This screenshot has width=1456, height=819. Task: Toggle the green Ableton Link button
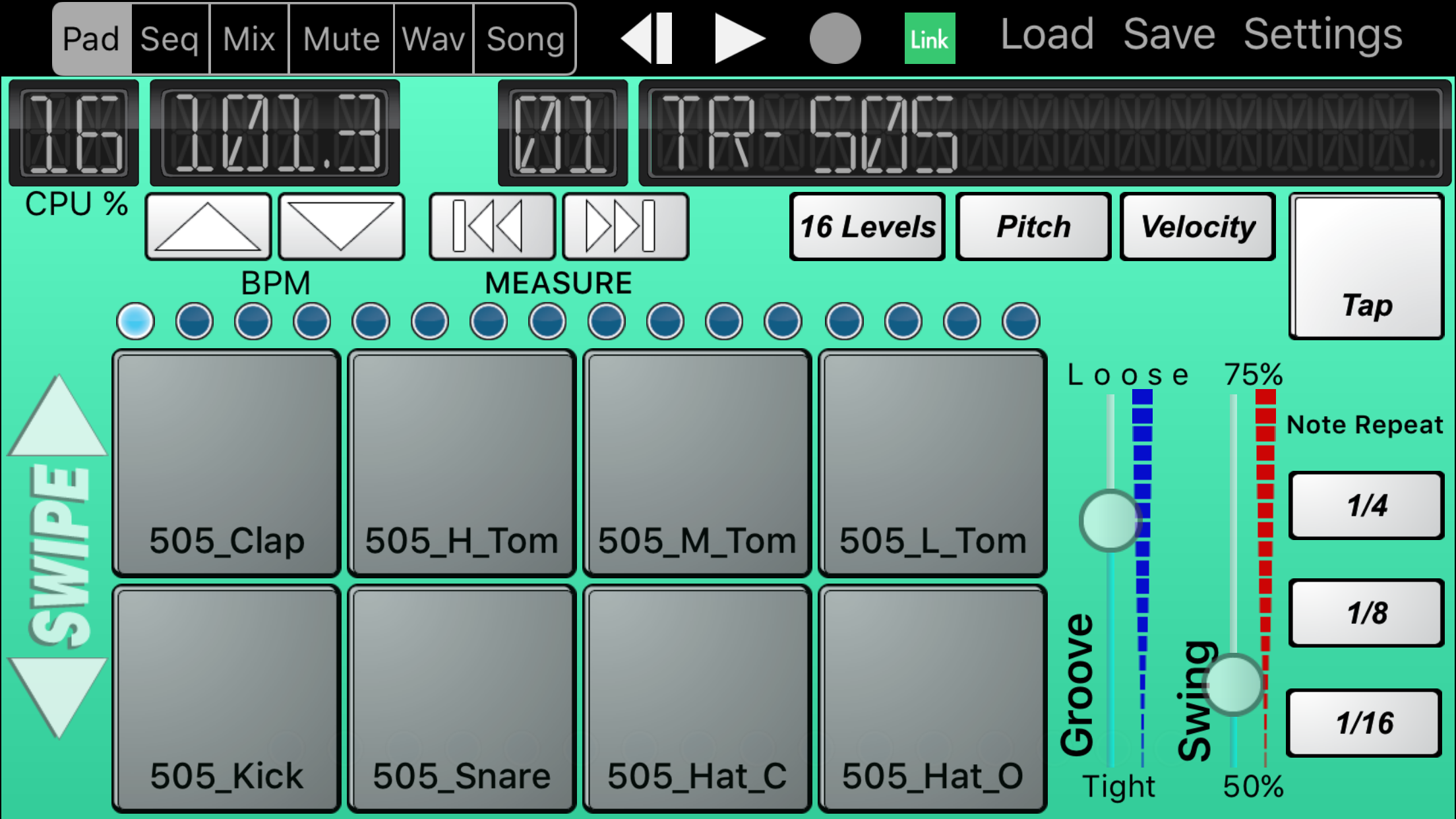pos(929,38)
